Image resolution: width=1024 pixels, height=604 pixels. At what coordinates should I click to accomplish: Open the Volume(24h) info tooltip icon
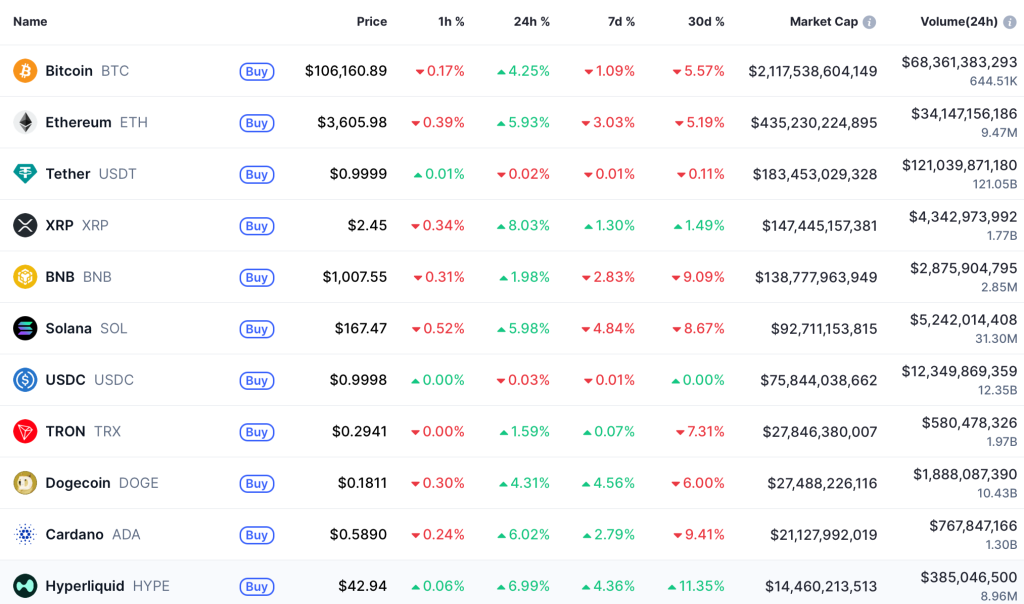pos(1008,21)
